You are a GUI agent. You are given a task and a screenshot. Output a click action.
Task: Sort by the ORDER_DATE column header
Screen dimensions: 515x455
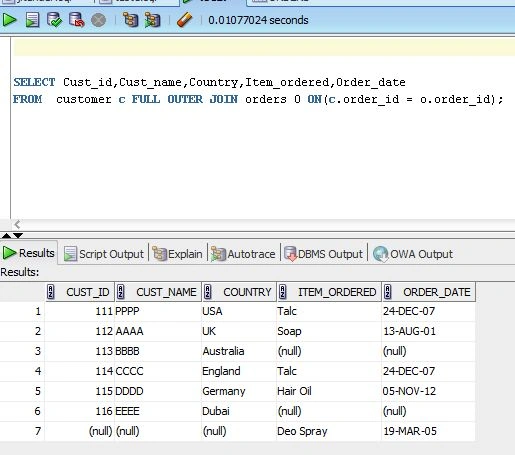click(429, 292)
